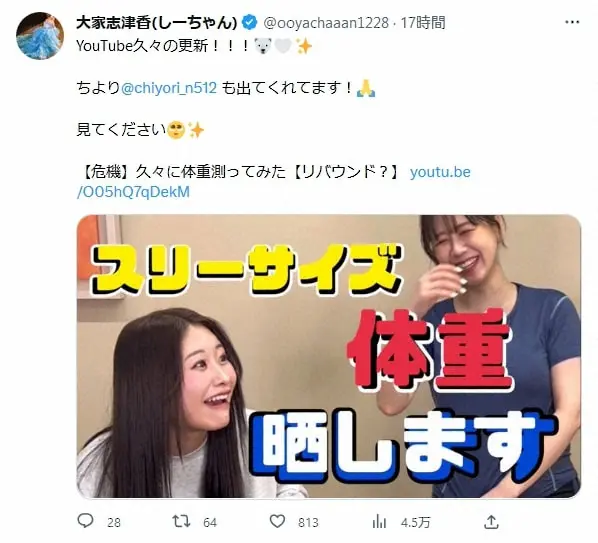This screenshot has height=543, width=598.
Task: Open handle @ooyachaaan1228
Action: coord(326,23)
